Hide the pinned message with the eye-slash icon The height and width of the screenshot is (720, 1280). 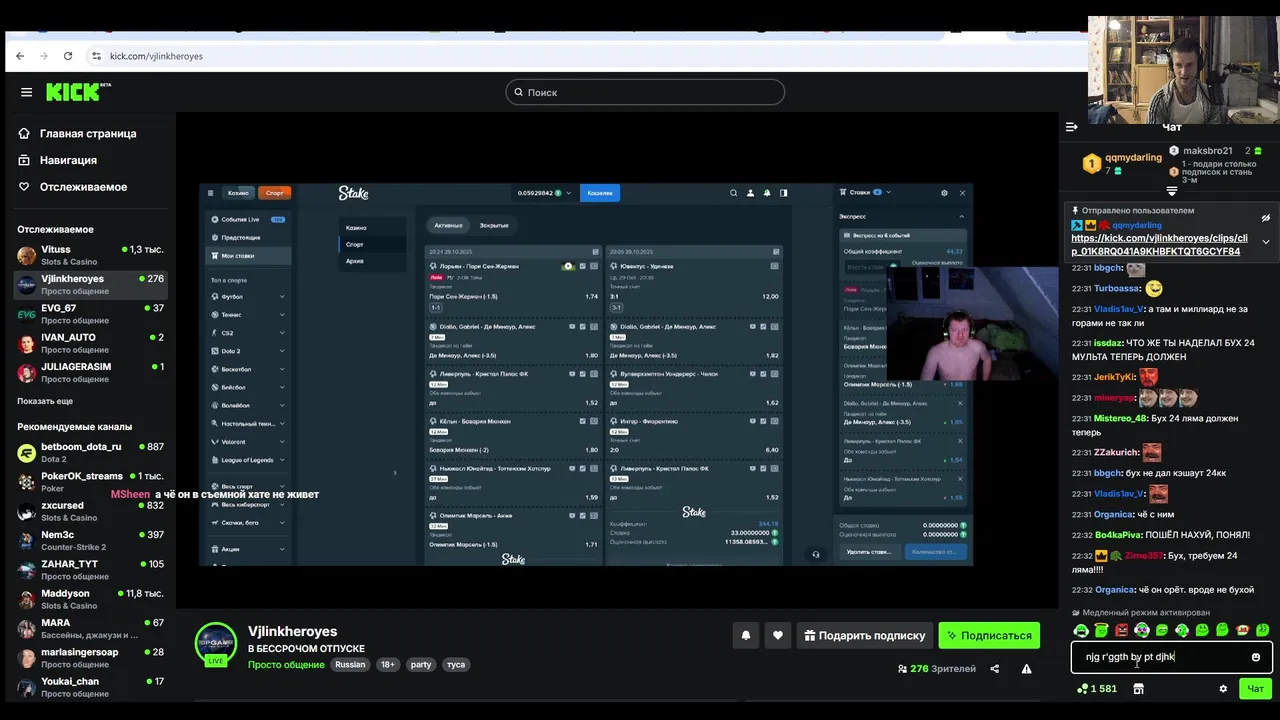coord(1265,218)
